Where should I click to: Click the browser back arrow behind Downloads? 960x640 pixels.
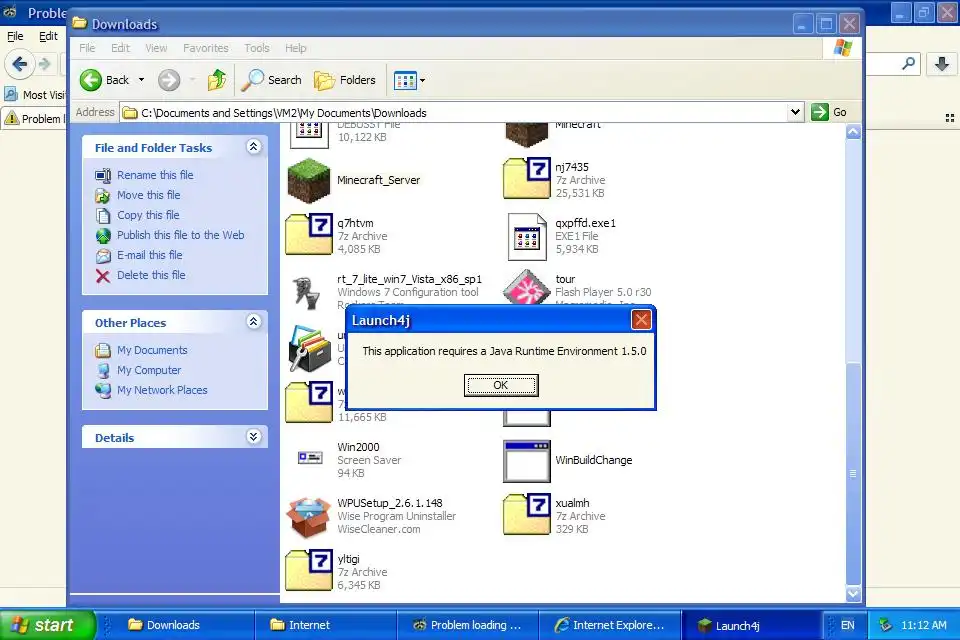19,64
